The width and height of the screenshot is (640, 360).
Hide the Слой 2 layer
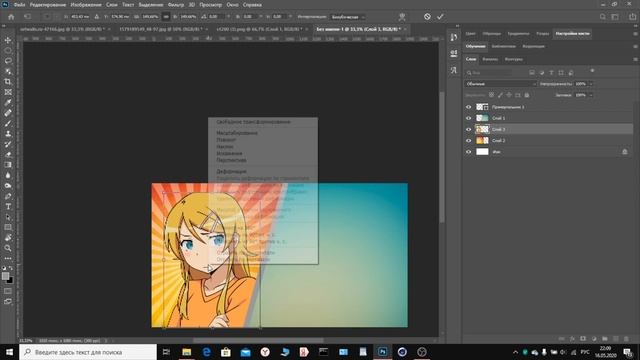click(x=469, y=140)
